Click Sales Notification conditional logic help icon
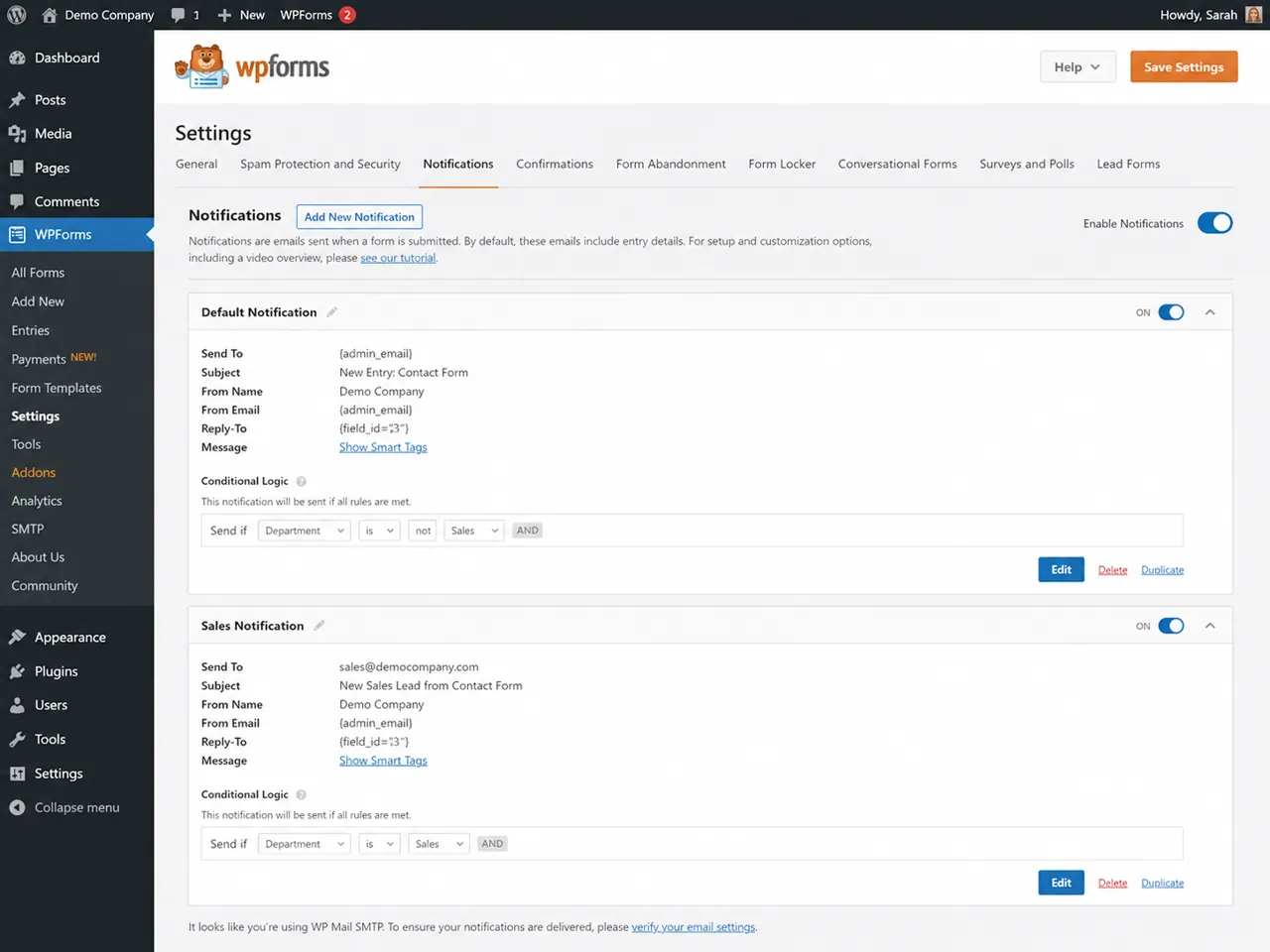 pyautogui.click(x=302, y=794)
